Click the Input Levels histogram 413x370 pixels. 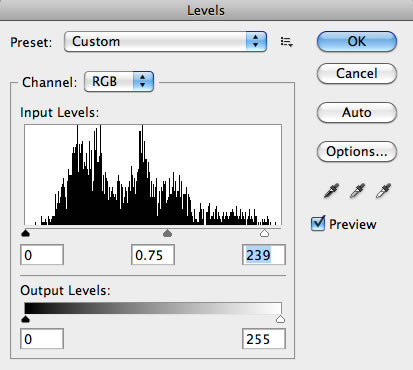click(x=153, y=175)
